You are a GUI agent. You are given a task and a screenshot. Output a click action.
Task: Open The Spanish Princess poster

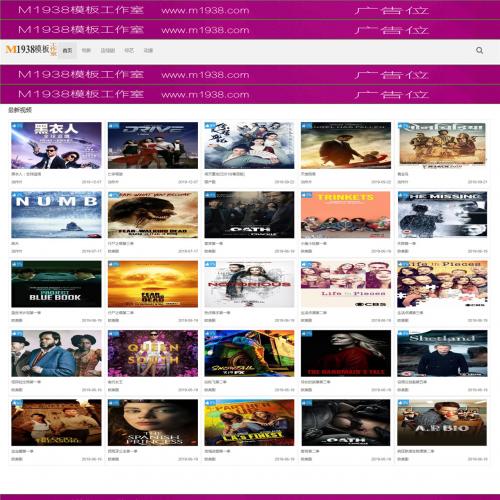[153, 423]
